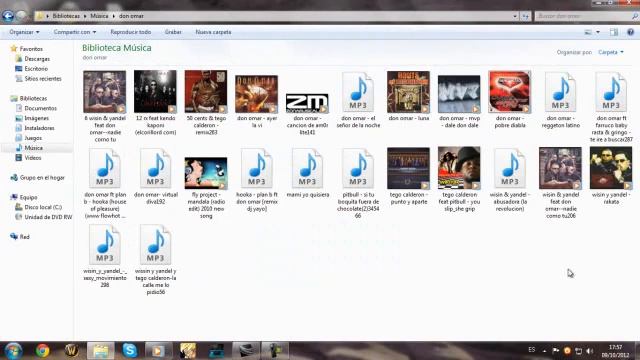
Task: Select Equipo in the navigation pane
Action: (28, 197)
